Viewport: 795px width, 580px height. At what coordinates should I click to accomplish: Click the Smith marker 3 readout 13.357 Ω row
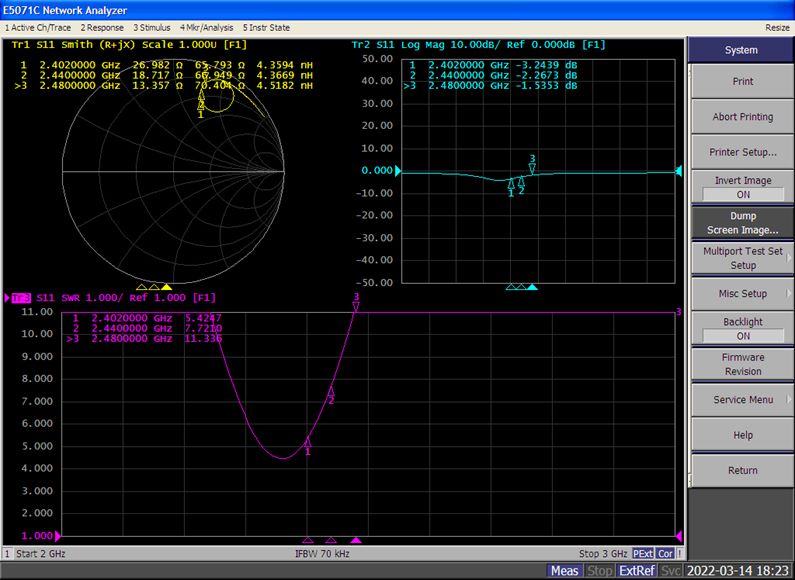pyautogui.click(x=165, y=85)
